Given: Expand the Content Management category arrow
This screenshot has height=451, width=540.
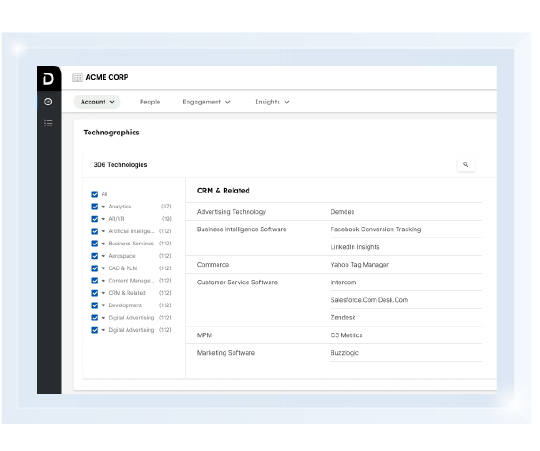Looking at the screenshot, I should [103, 281].
